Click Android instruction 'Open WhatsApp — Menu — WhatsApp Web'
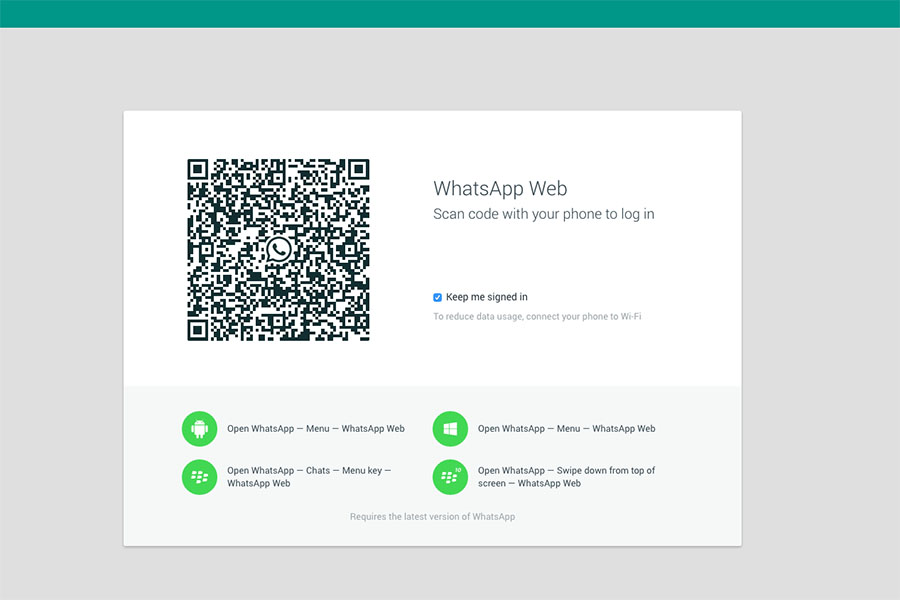This screenshot has height=600, width=900. click(x=316, y=428)
